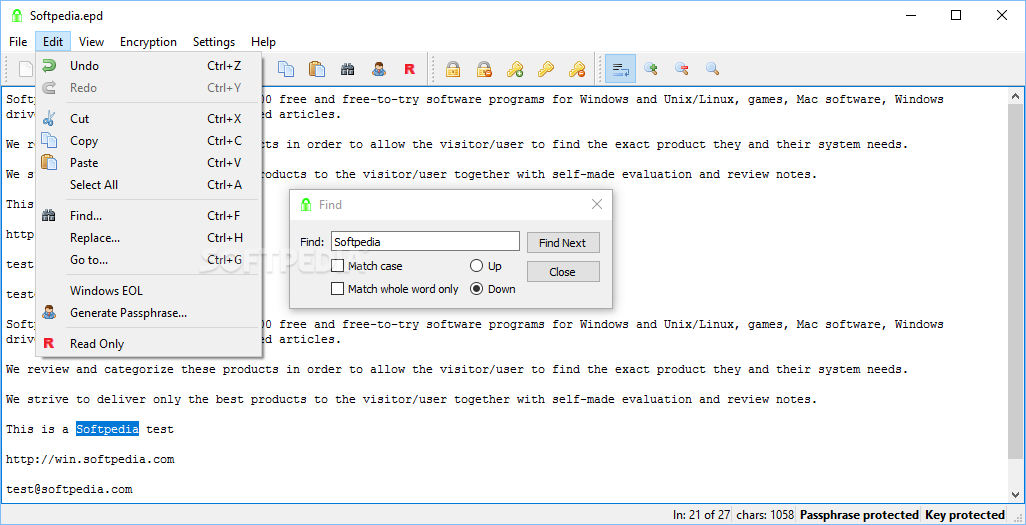Choose Replace... in the Edit menu
This screenshot has width=1026, height=525.
point(149,238)
